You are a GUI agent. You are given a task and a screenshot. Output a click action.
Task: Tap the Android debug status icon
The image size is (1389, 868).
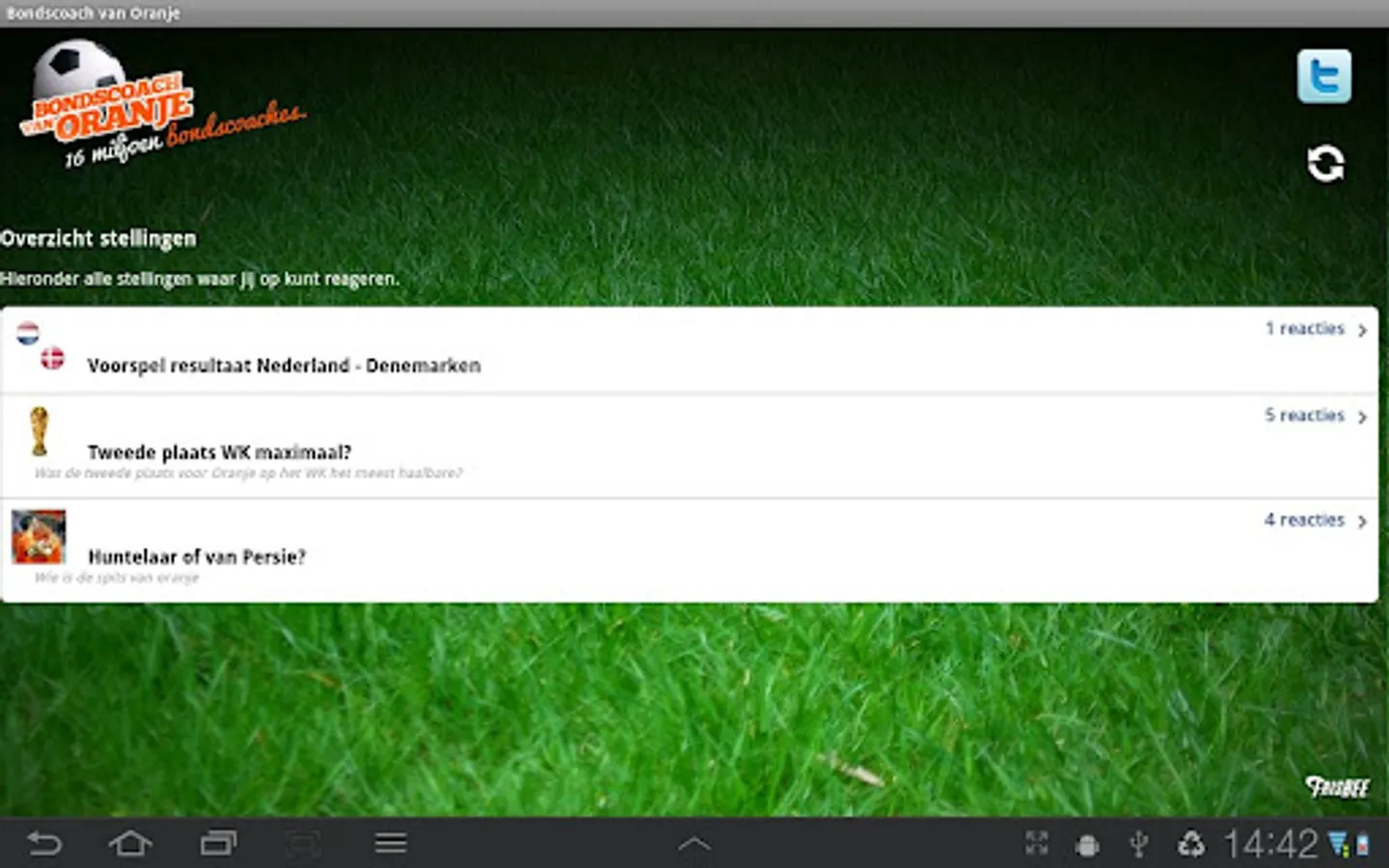(x=1087, y=846)
